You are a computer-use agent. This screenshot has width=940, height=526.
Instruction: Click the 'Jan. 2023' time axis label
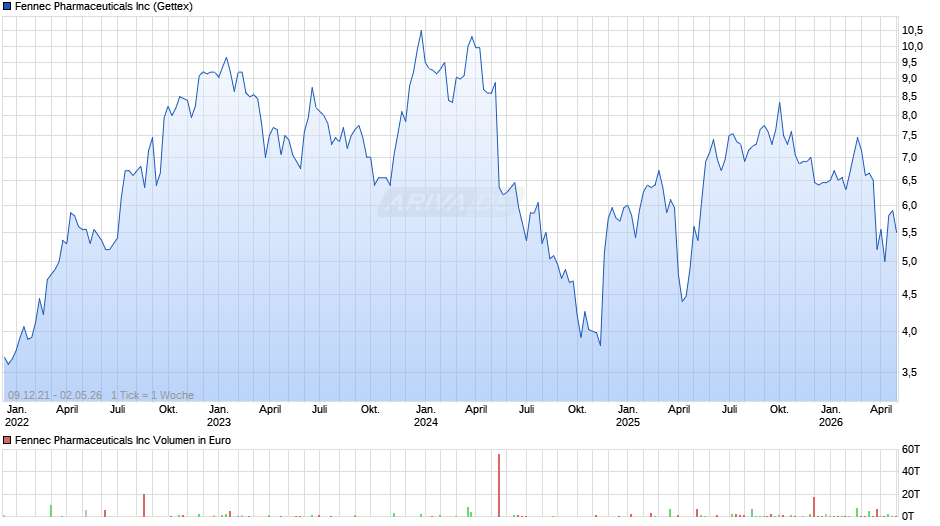coord(219,416)
